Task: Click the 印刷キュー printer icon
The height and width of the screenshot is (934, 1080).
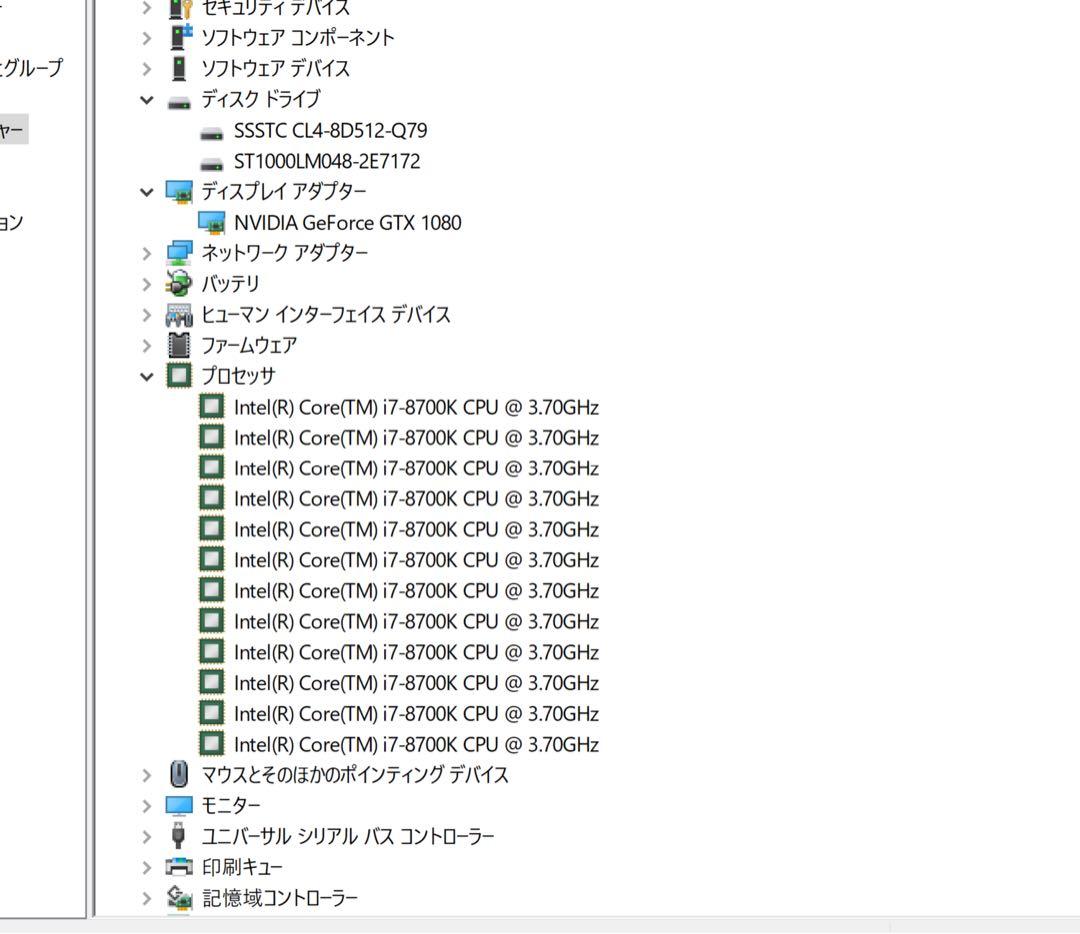Action: [x=181, y=867]
